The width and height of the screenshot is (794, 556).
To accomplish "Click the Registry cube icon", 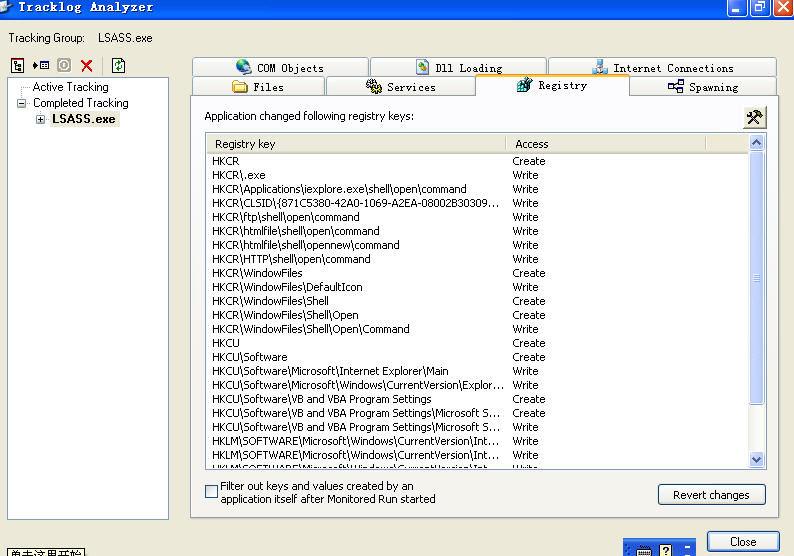I will point(525,85).
